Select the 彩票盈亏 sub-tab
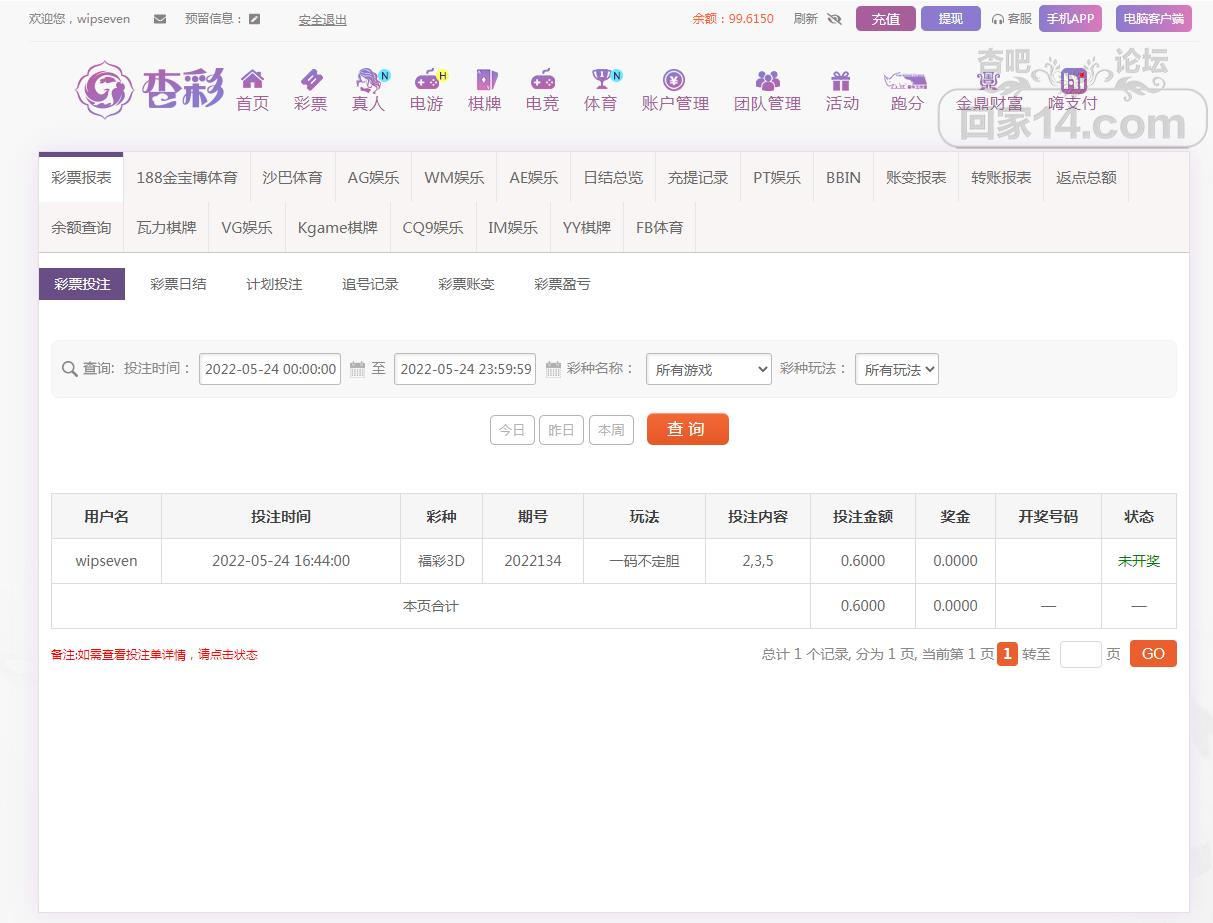This screenshot has height=923, width=1213. 562,284
